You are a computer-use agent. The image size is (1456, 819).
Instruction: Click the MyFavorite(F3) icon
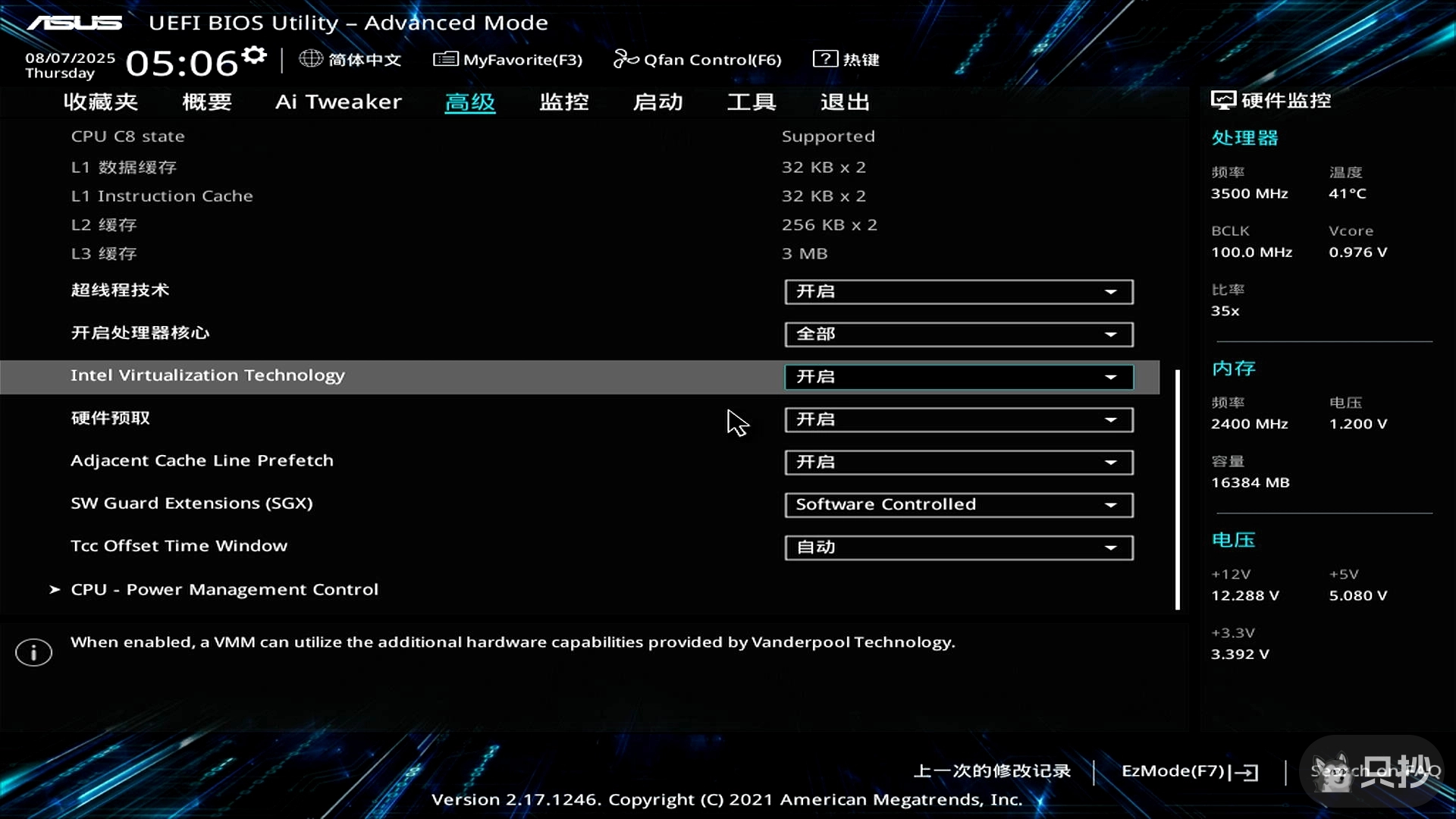(446, 59)
